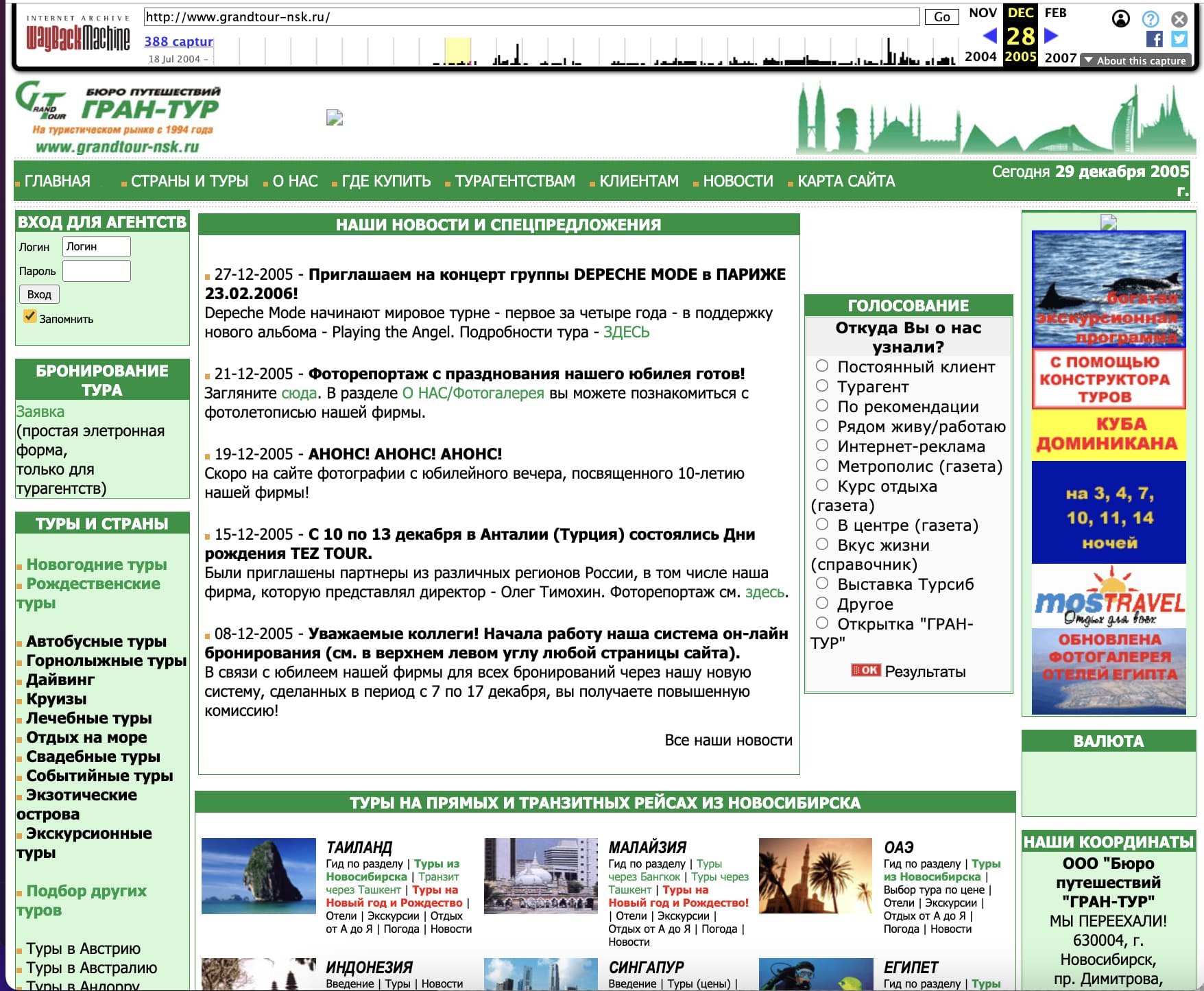Go to next capture with the blue right arrow

coord(1051,35)
